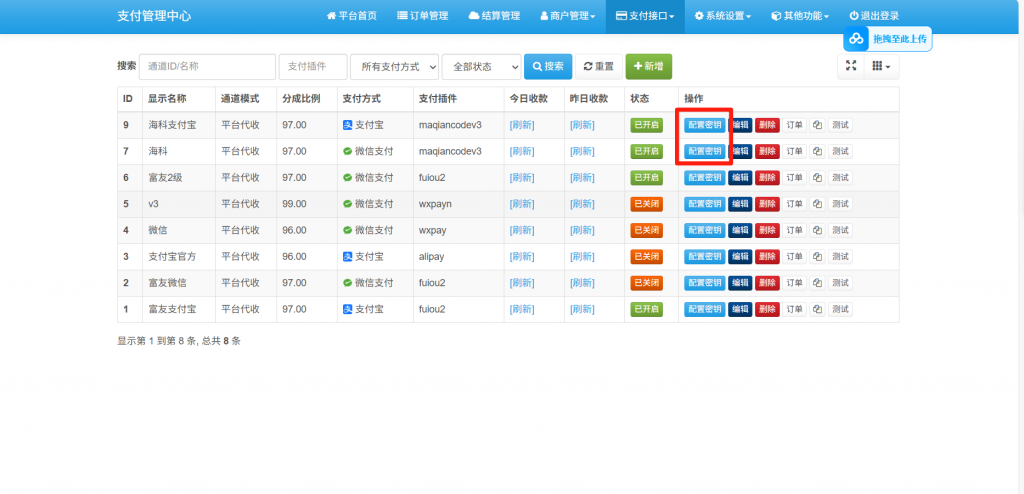1024x494 pixels.
Task: Click the copy icon in the 富友支付宝 row
Action: pyautogui.click(x=817, y=309)
